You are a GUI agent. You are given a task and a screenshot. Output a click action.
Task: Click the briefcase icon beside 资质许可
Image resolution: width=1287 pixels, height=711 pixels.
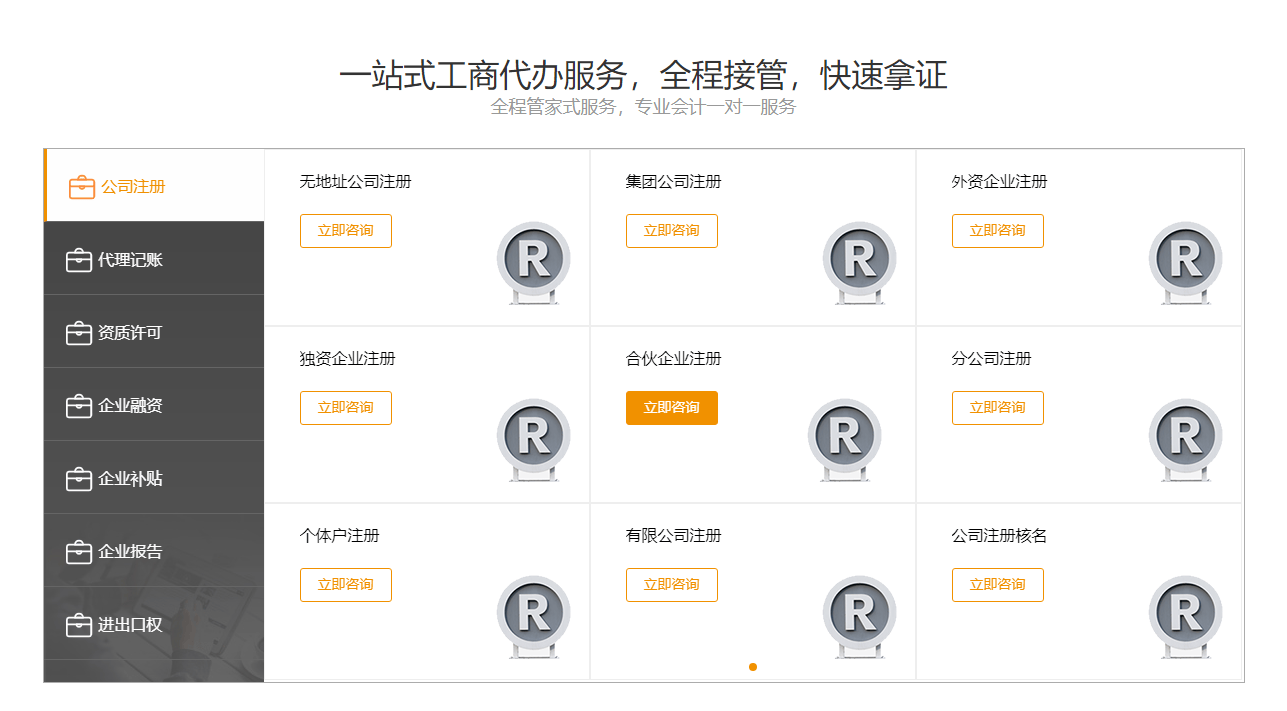click(79, 331)
